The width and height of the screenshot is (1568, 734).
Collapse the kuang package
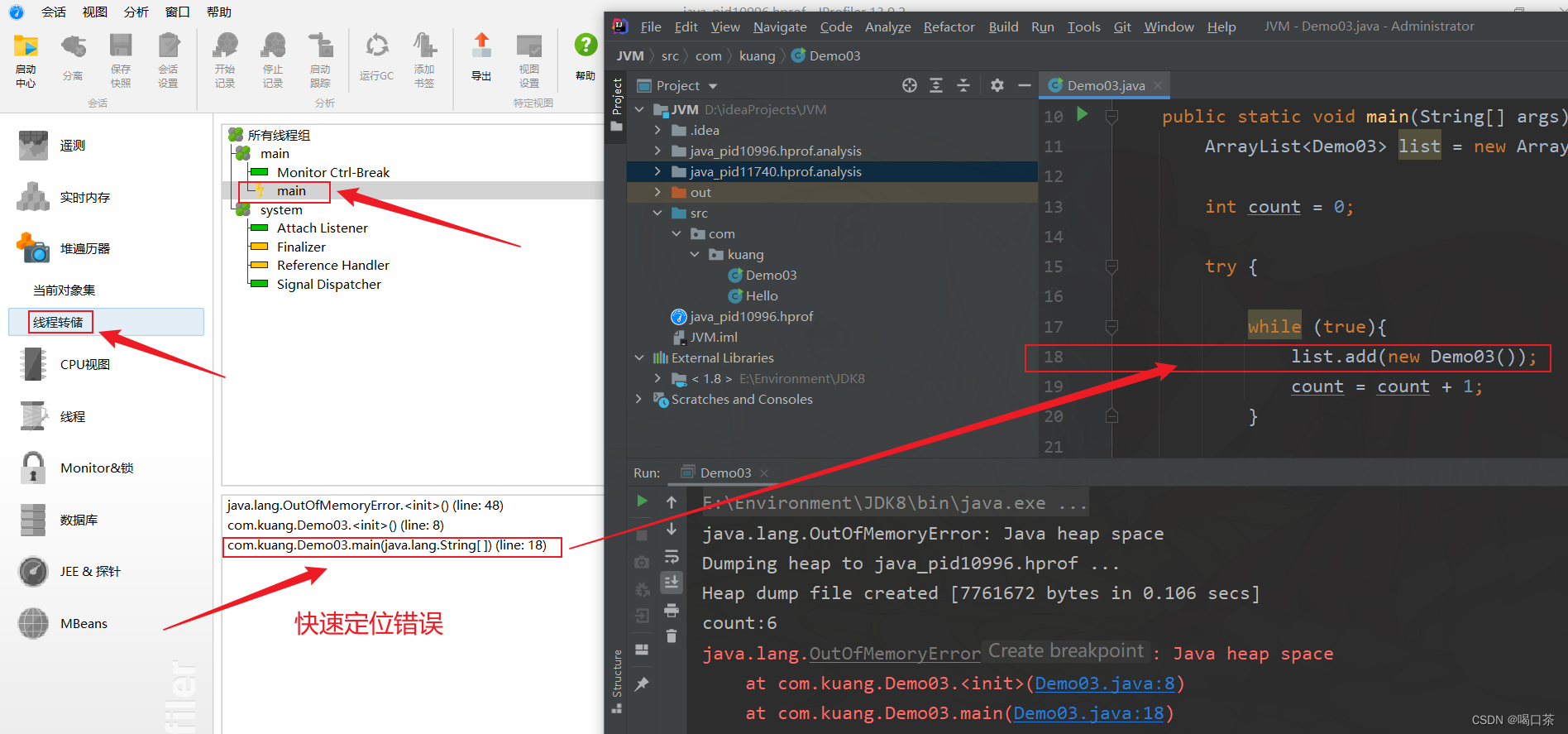695,254
